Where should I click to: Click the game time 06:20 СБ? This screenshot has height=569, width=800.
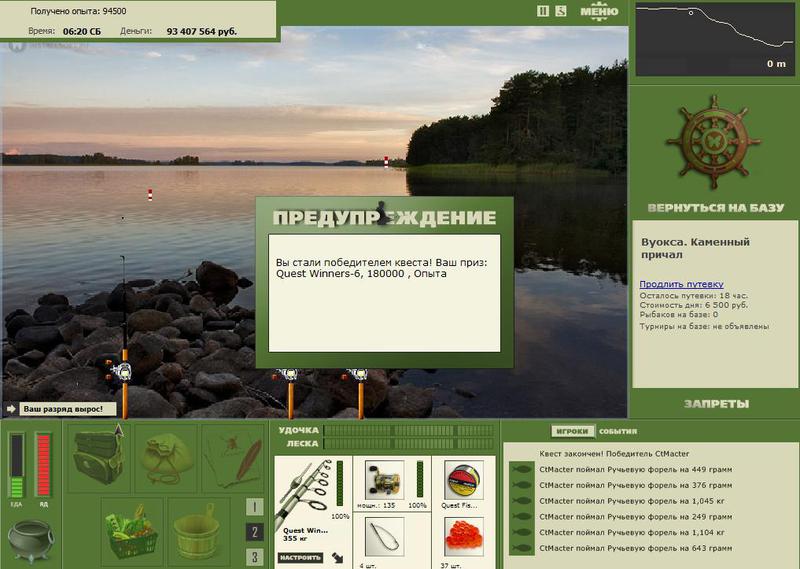pyautogui.click(x=82, y=31)
